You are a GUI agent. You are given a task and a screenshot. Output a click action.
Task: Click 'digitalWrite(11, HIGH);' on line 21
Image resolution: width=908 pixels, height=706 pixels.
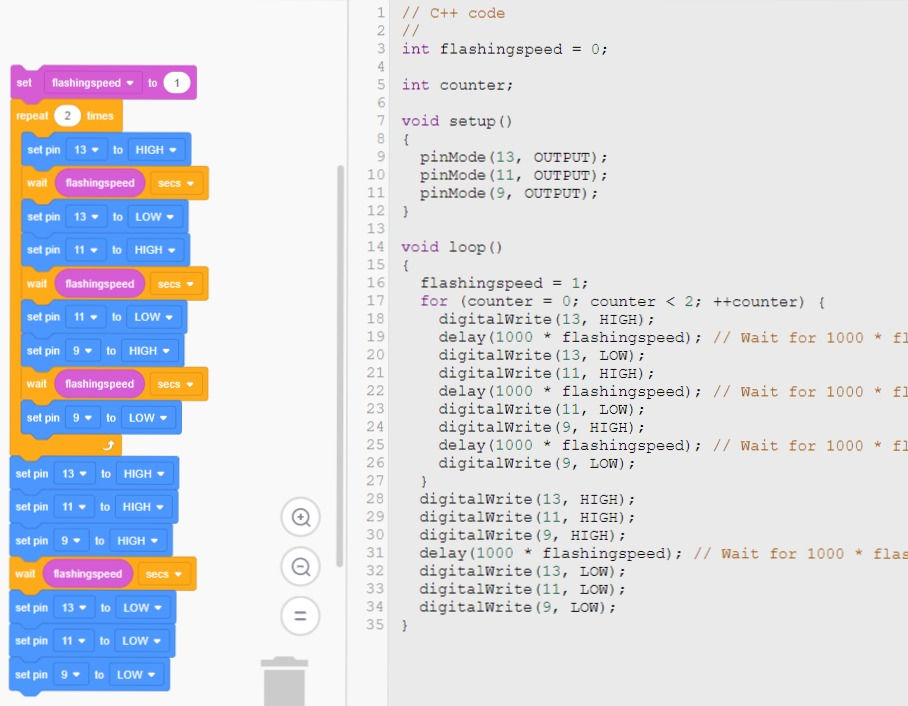pyautogui.click(x=546, y=373)
